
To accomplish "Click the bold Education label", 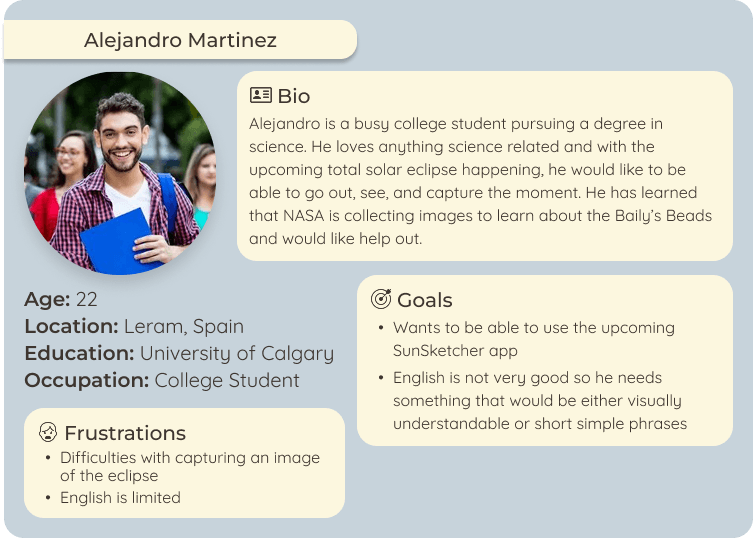I will [x=79, y=353].
